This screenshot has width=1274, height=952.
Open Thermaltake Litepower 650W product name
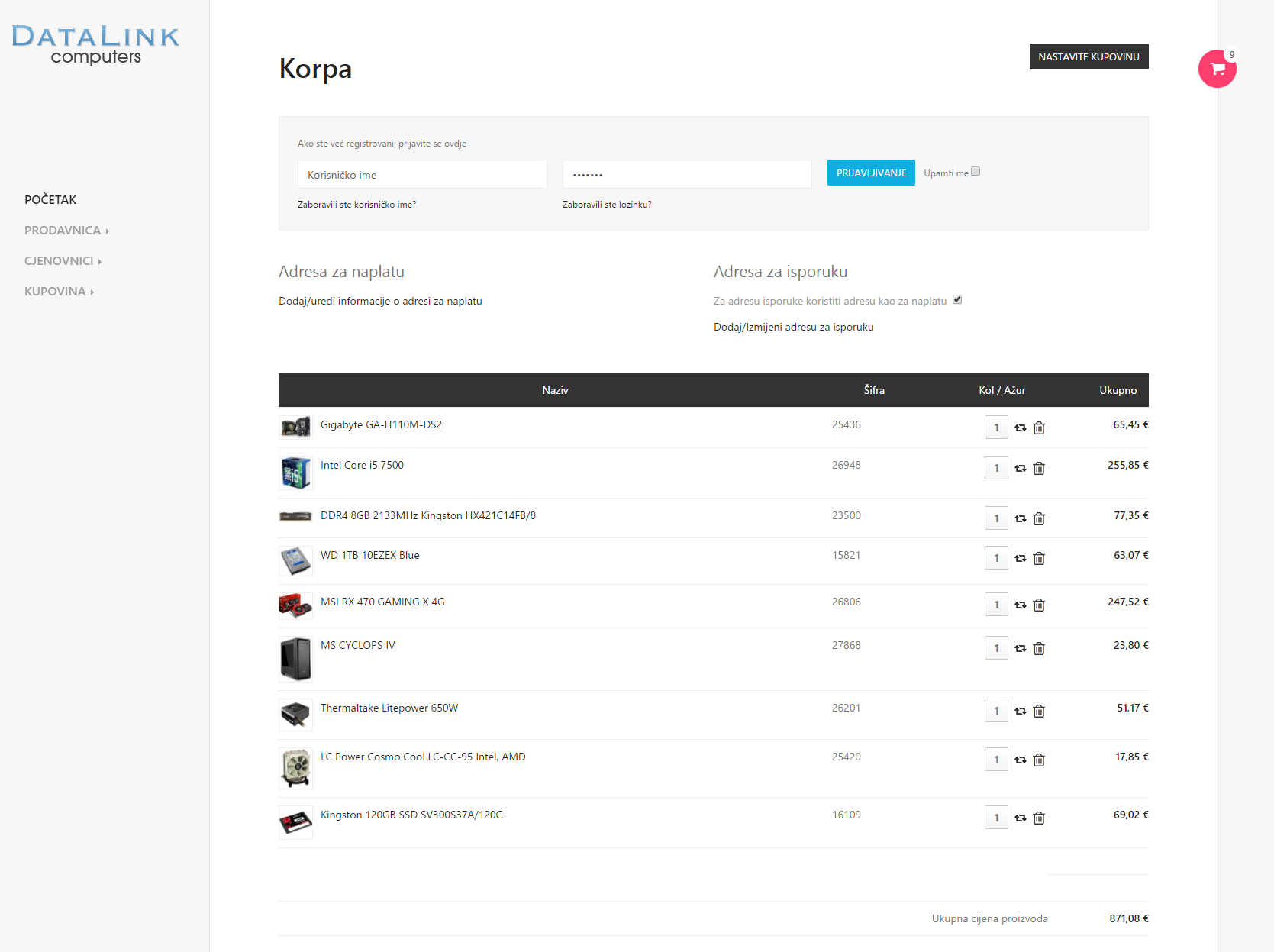[x=389, y=708]
